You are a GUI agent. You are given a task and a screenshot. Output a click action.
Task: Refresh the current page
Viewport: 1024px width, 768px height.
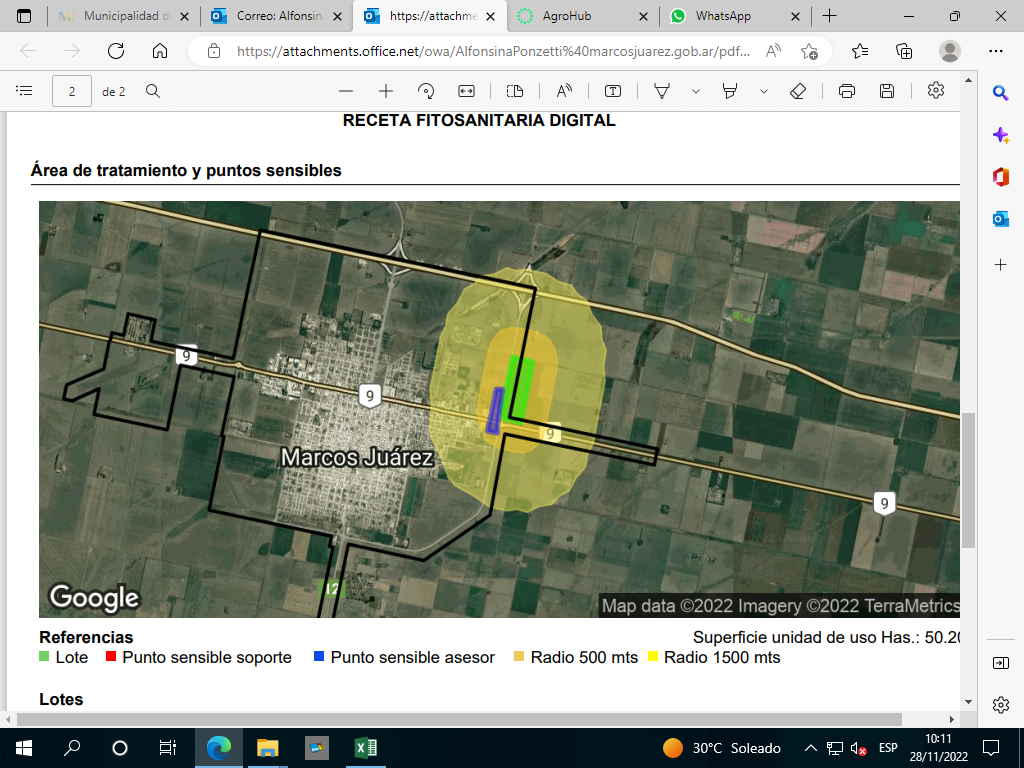click(115, 51)
